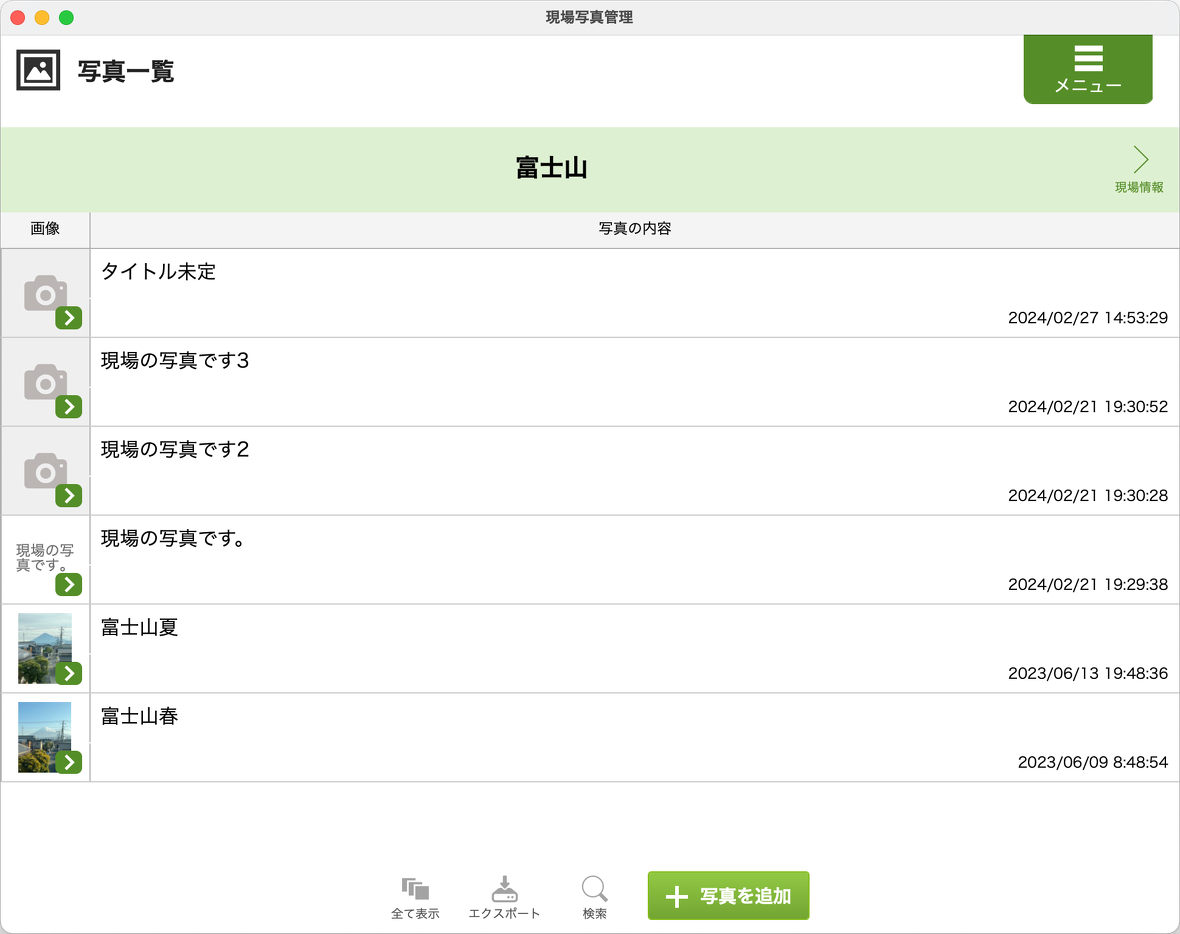The height and width of the screenshot is (934, 1180).
Task: Click the 全て表示 icon
Action: coord(415,889)
